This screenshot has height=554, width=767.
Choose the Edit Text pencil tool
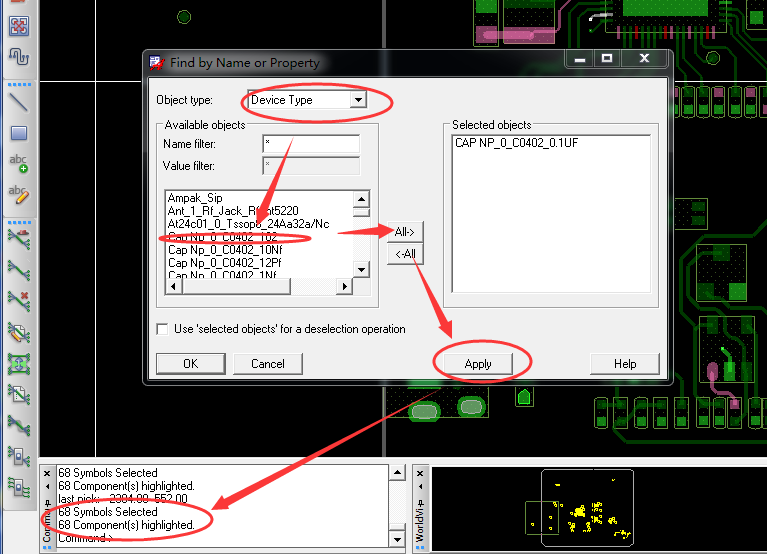pyautogui.click(x=19, y=194)
